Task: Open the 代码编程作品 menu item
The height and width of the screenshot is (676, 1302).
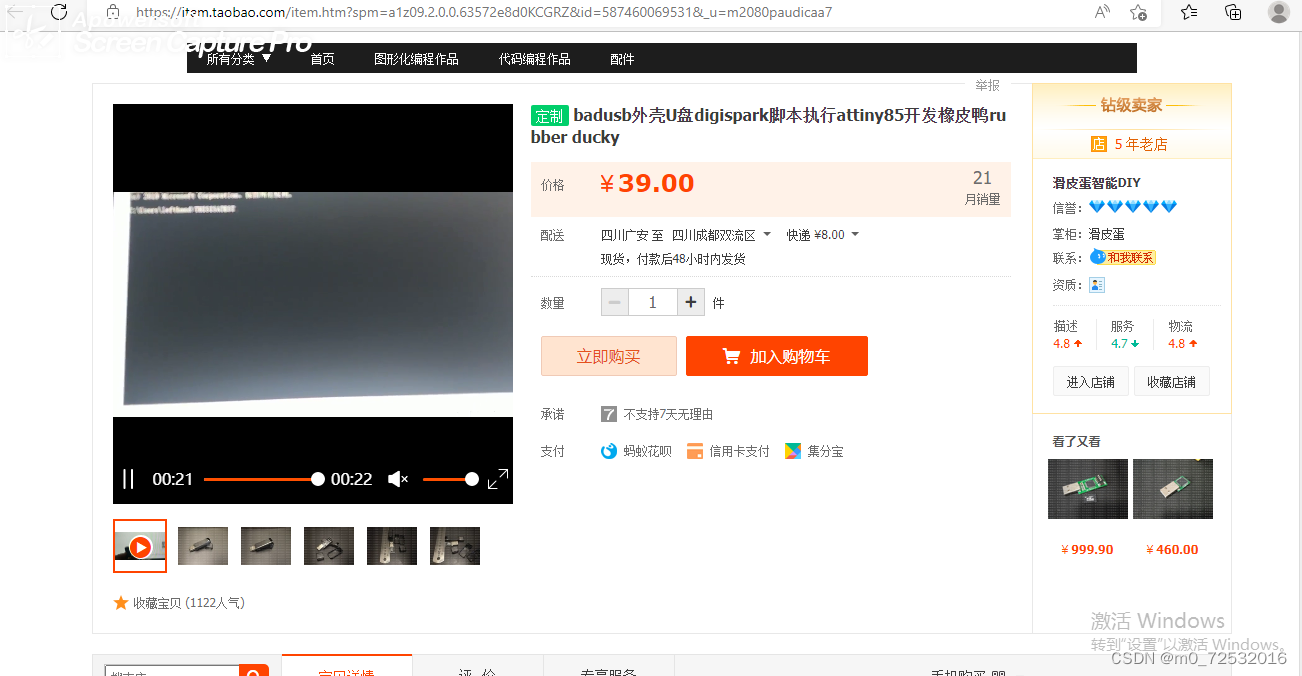Action: [x=534, y=59]
